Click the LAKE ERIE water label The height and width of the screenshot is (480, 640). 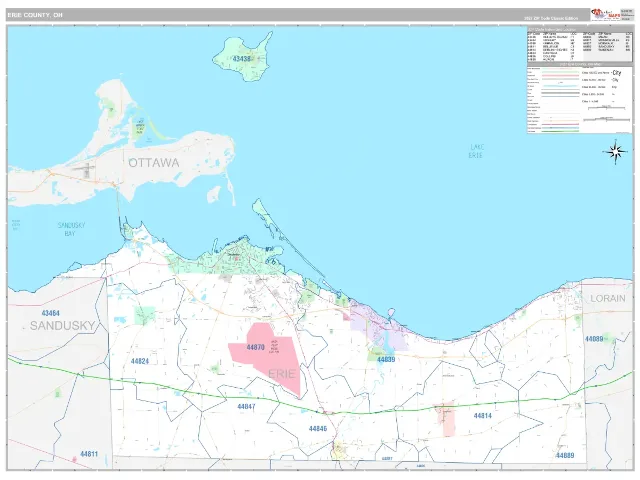tap(476, 151)
